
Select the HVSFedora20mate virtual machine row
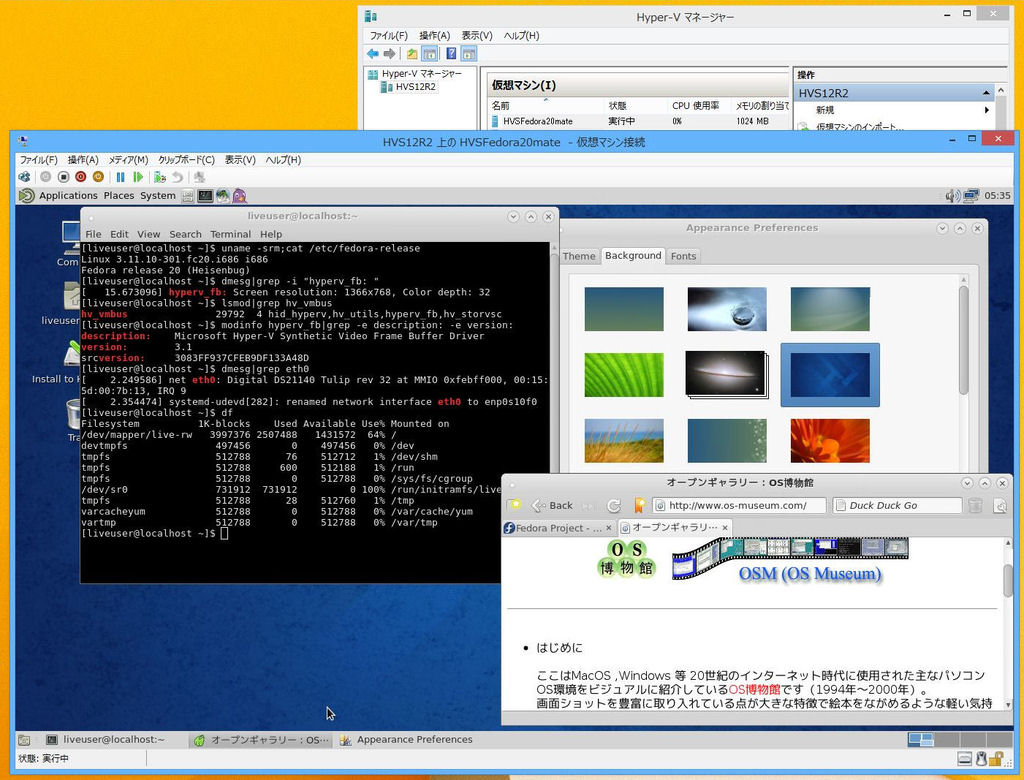click(639, 121)
